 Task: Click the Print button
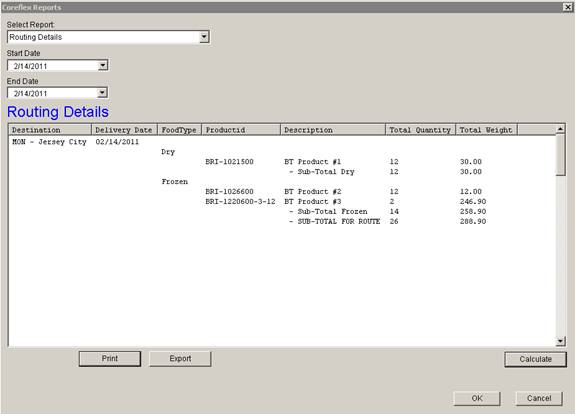[x=110, y=359]
